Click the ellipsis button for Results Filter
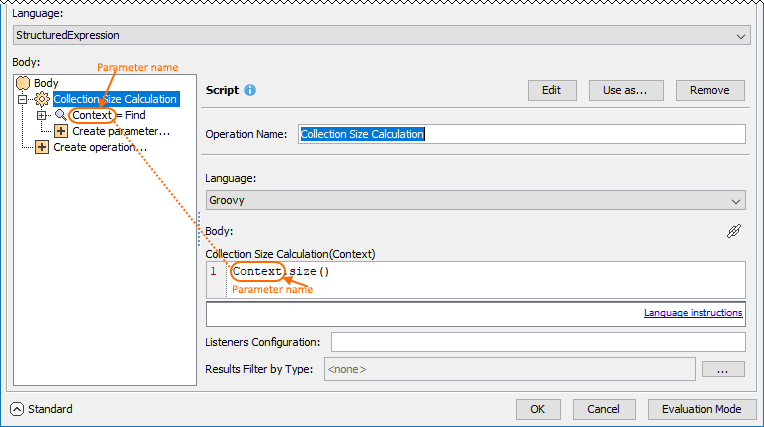 (723, 369)
